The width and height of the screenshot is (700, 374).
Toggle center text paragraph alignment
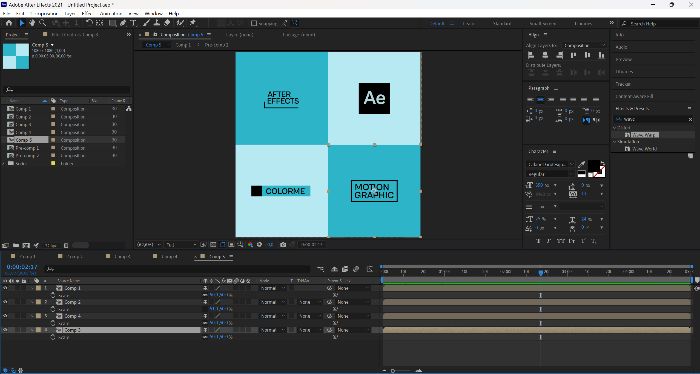tap(541, 100)
